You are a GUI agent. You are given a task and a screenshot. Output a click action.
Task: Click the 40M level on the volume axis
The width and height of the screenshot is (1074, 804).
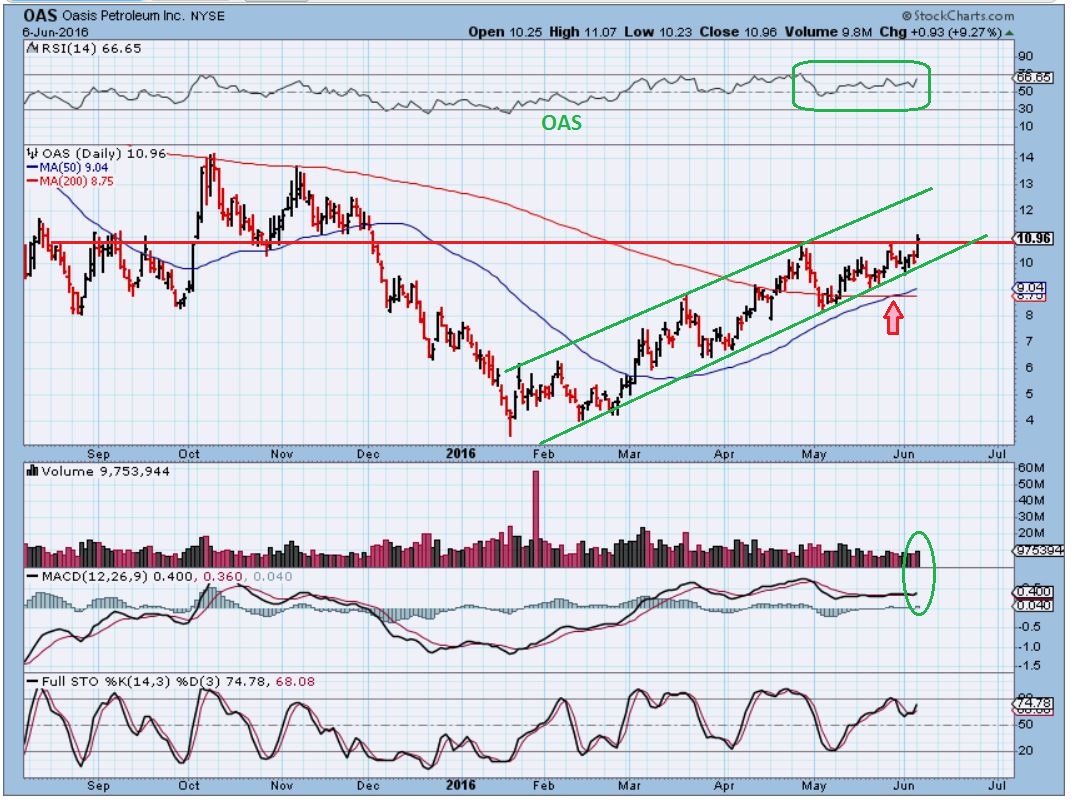pyautogui.click(x=1031, y=500)
